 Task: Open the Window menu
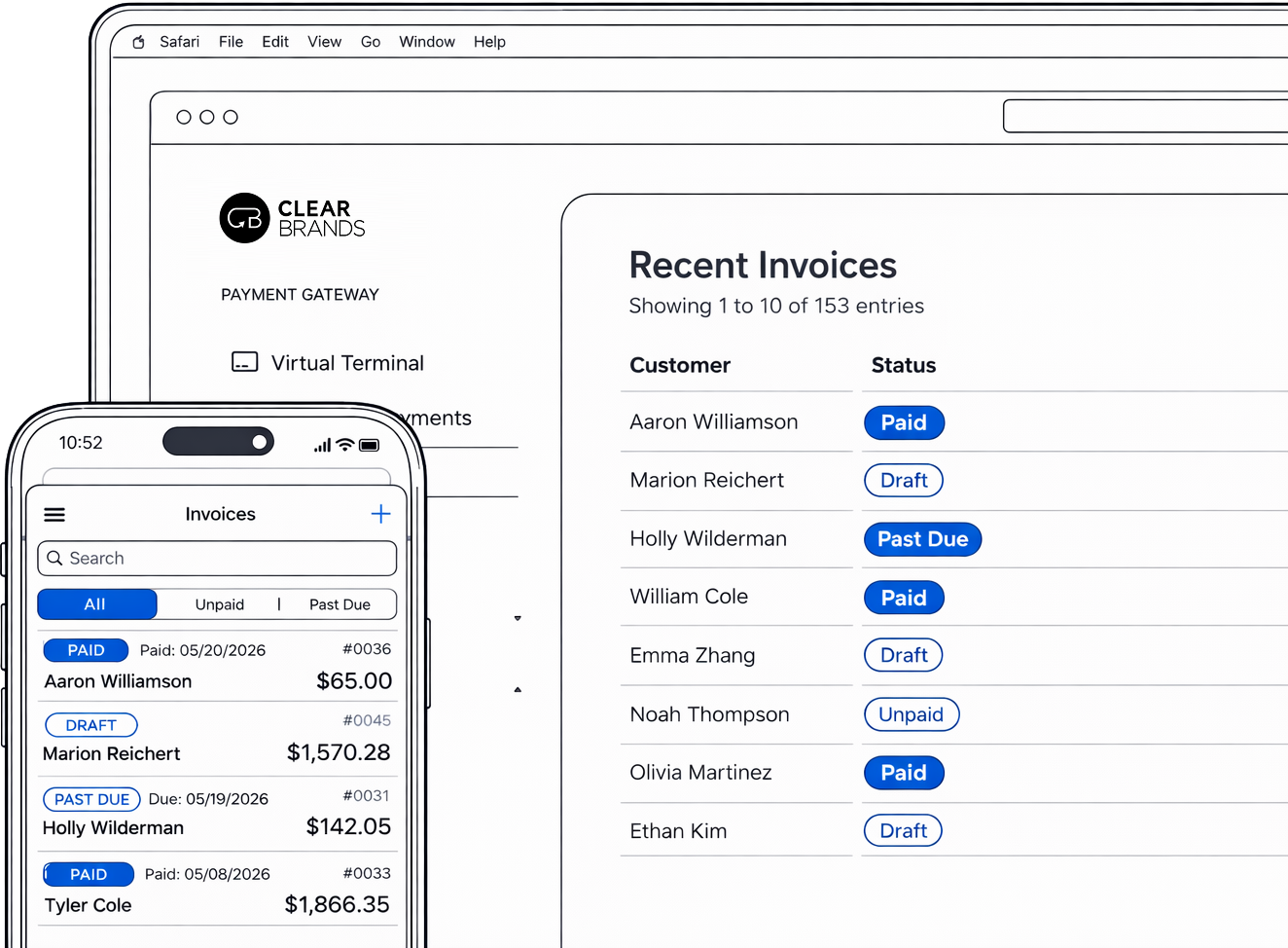coord(426,42)
